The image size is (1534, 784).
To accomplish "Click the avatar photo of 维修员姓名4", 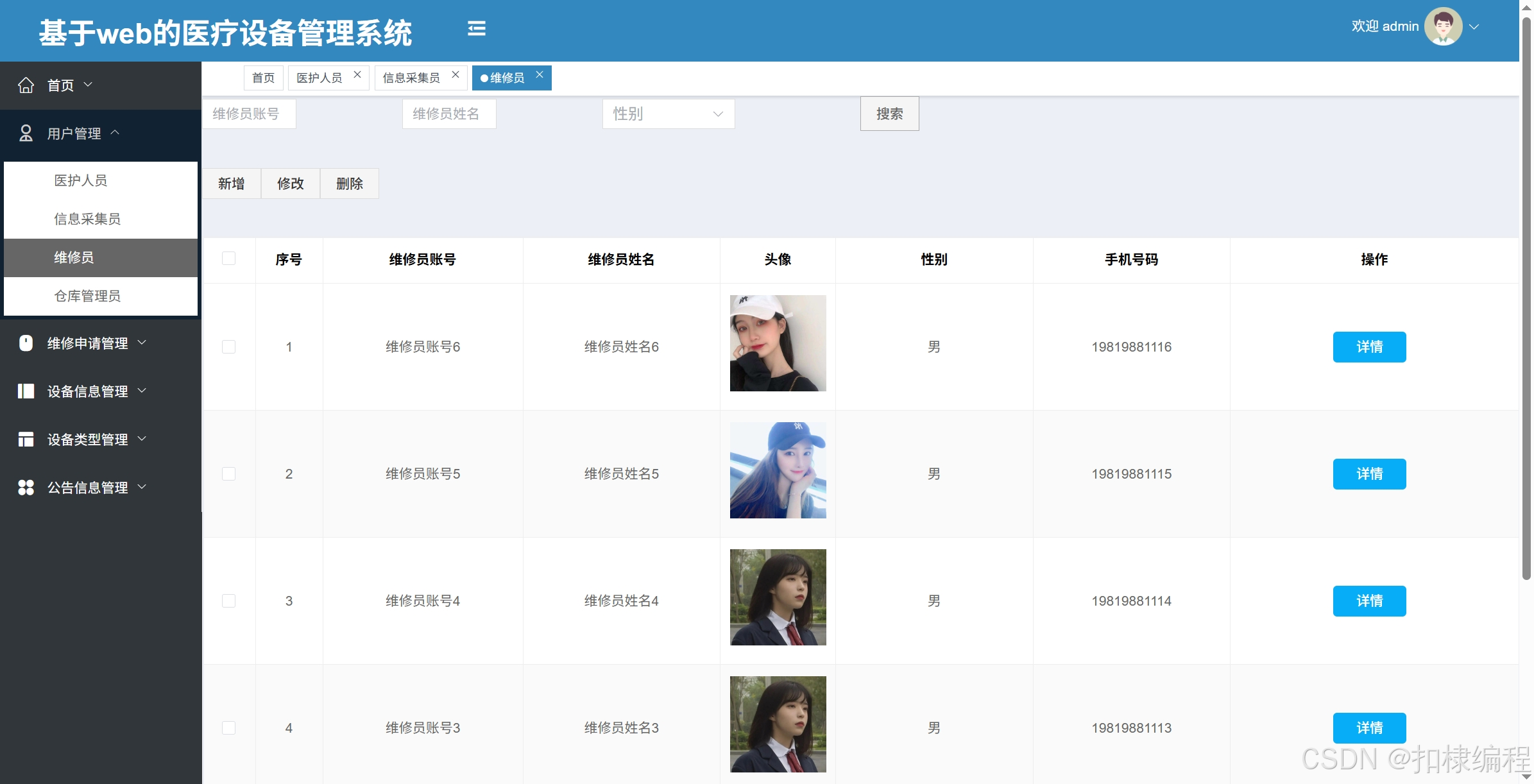I will click(778, 597).
